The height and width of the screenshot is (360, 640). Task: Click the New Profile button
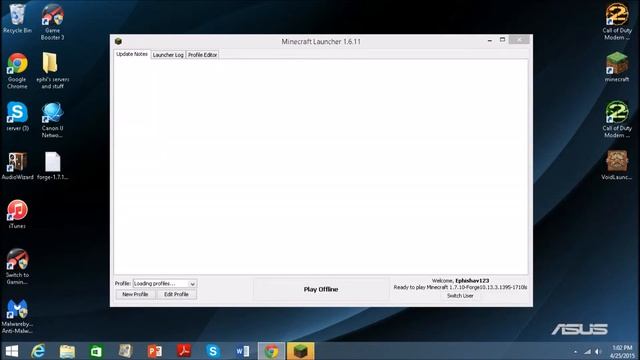(135, 294)
